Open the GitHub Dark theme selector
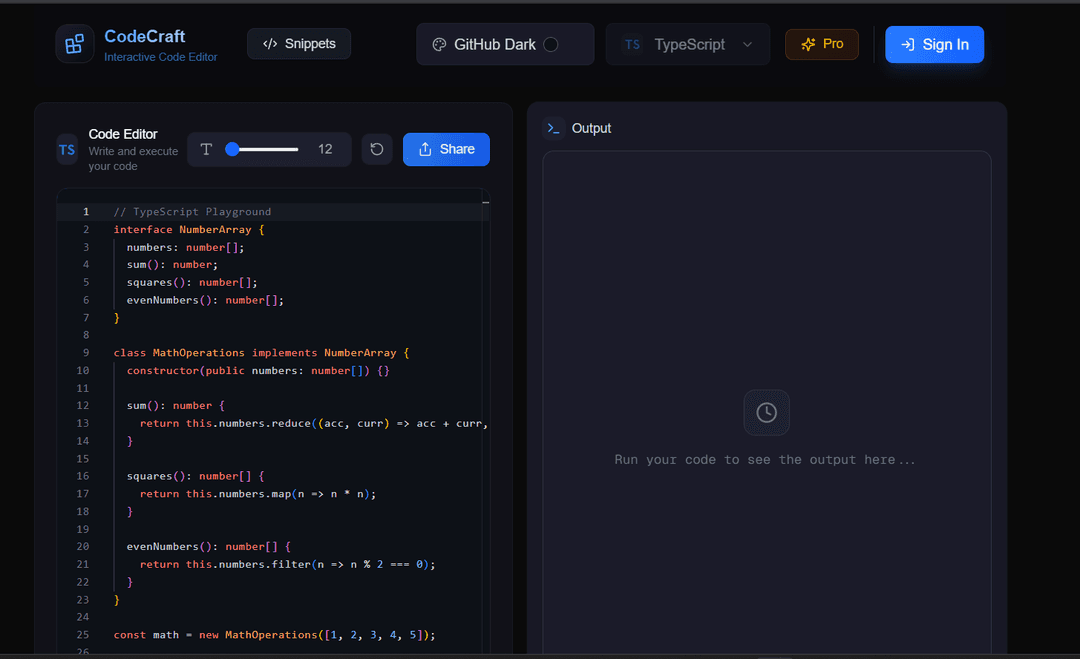 coord(505,45)
